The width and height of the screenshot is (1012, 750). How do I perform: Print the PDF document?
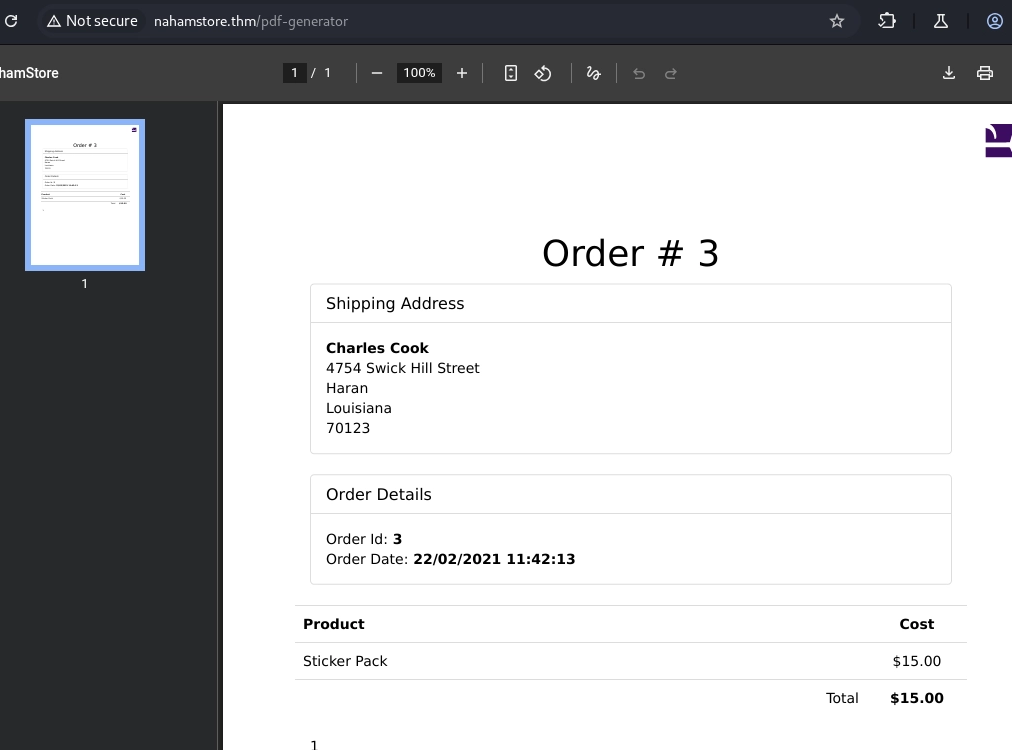pyautogui.click(x=985, y=73)
